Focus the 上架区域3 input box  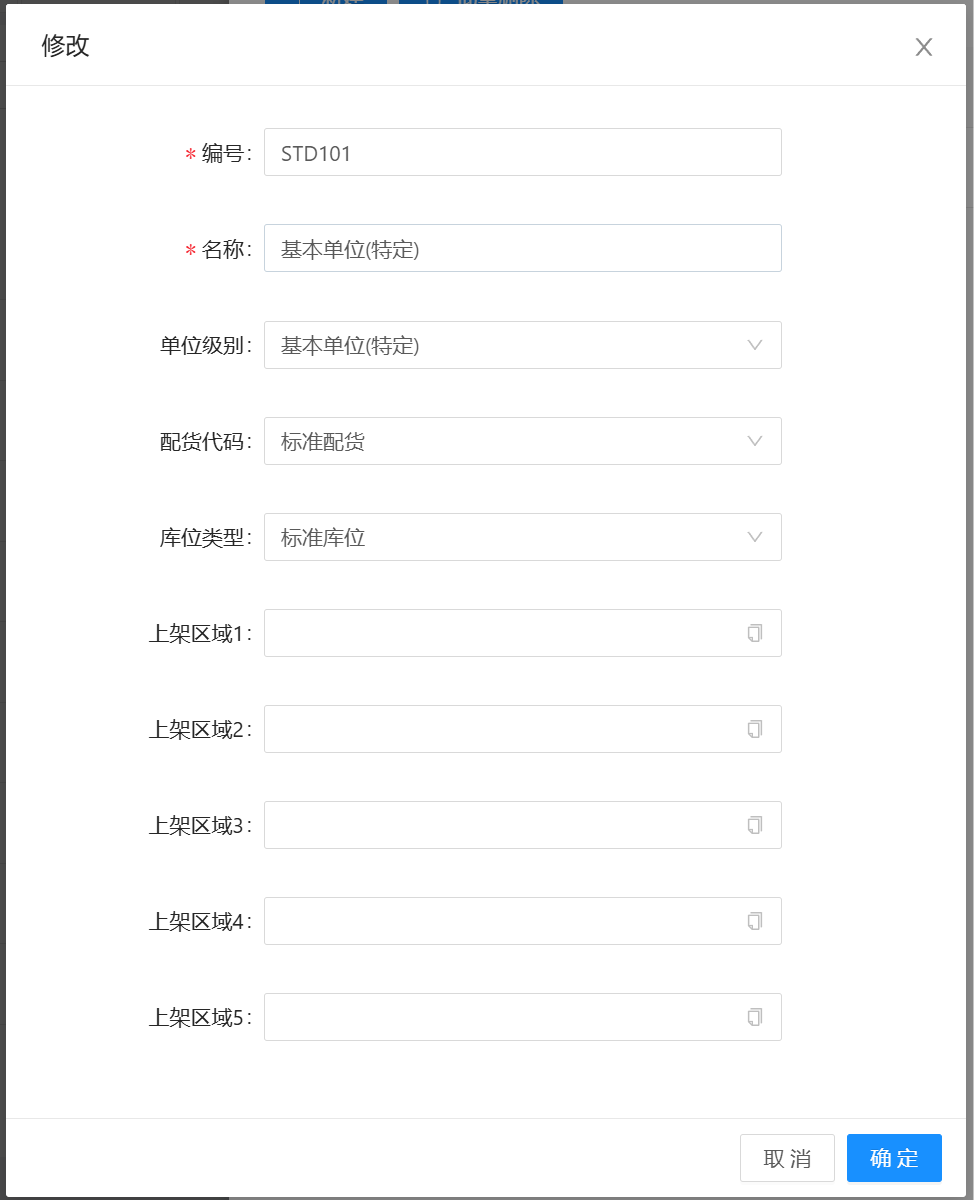[x=500, y=825]
